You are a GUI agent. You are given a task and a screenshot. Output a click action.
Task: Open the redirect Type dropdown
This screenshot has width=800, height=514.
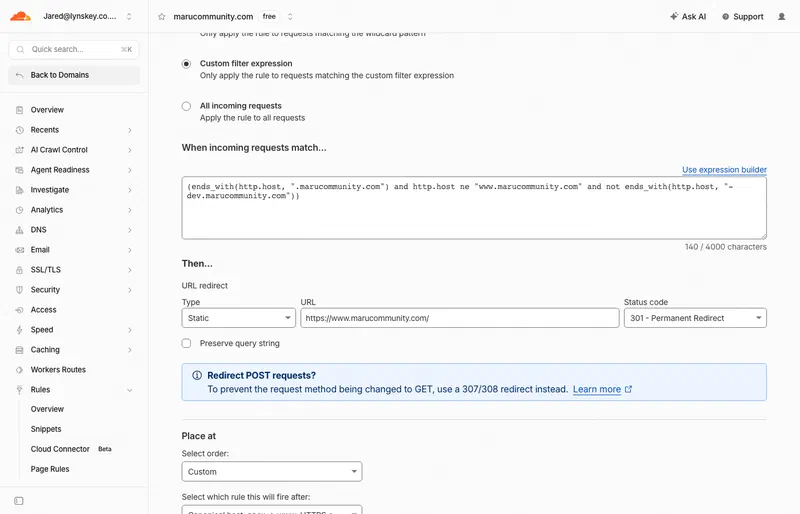pyautogui.click(x=238, y=318)
